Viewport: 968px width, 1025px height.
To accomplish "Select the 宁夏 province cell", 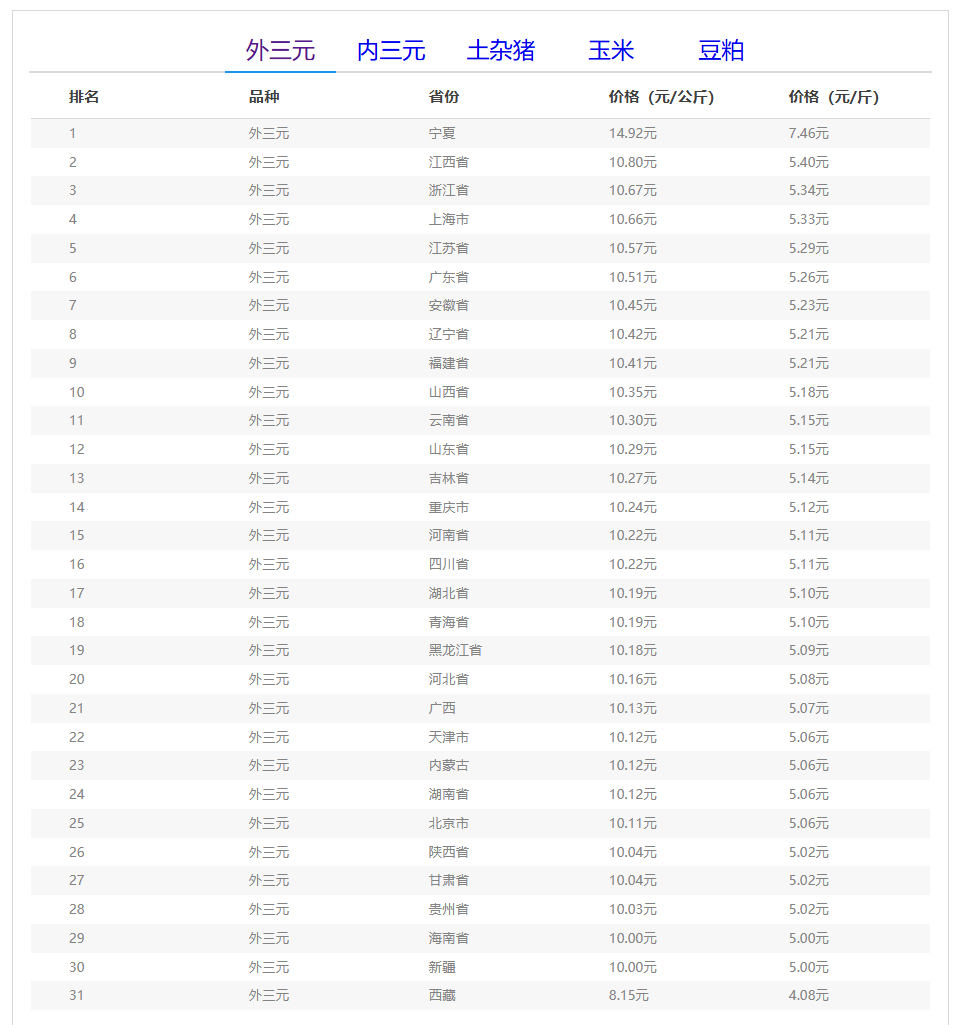I will click(x=442, y=133).
